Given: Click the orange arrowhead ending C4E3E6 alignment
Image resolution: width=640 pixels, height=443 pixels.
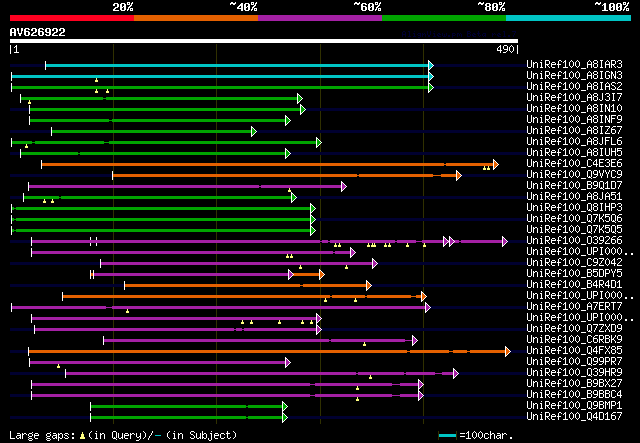Looking at the screenshot, I should pyautogui.click(x=496, y=165).
